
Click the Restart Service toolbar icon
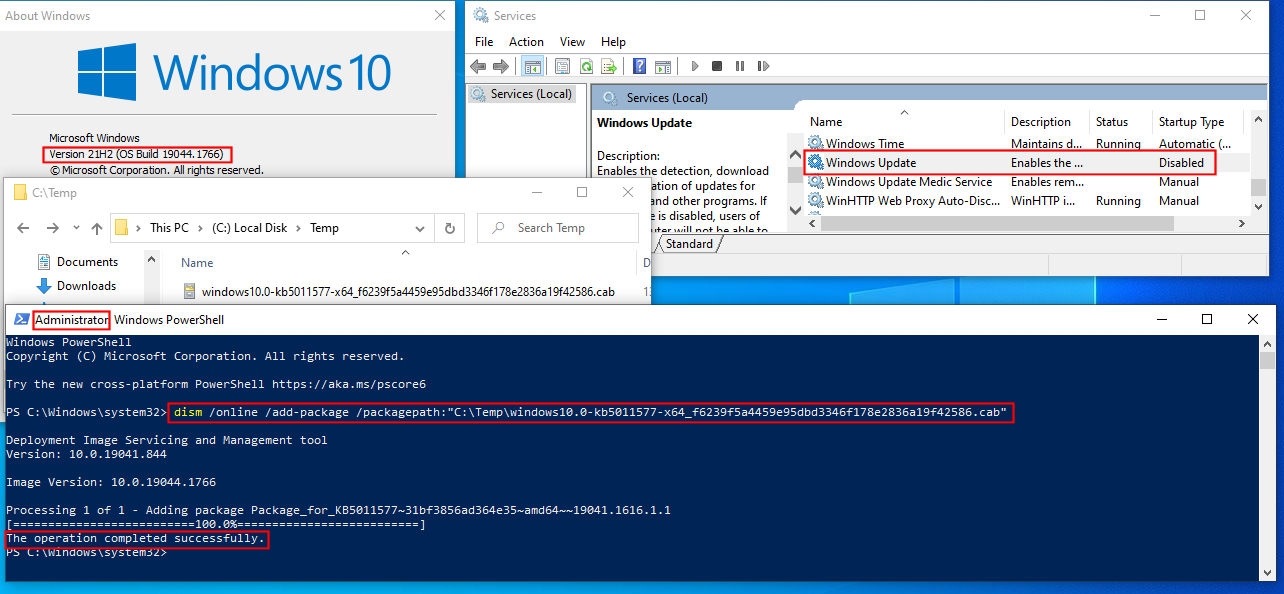[762, 66]
